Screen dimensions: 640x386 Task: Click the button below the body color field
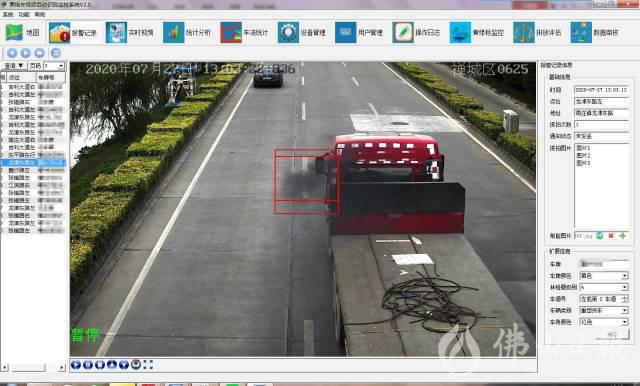[x=612, y=335]
